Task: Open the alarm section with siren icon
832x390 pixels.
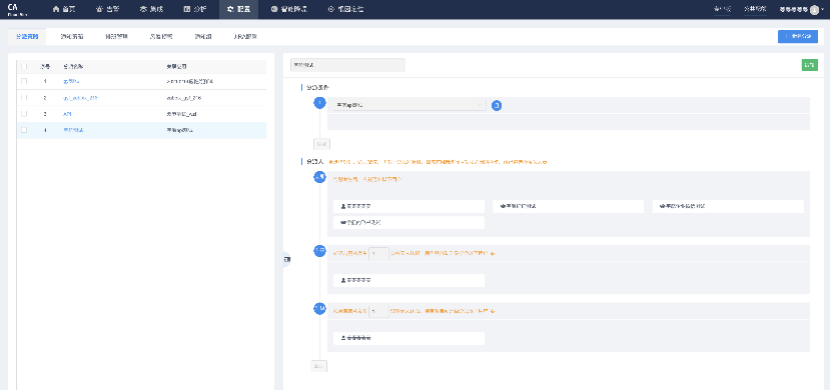Action: click(107, 10)
